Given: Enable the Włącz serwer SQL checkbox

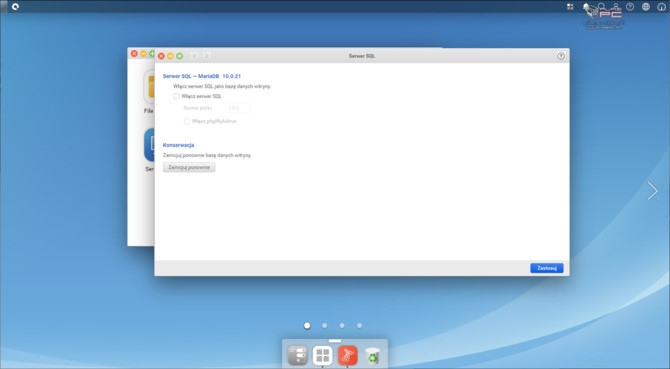Looking at the screenshot, I should (x=176, y=96).
